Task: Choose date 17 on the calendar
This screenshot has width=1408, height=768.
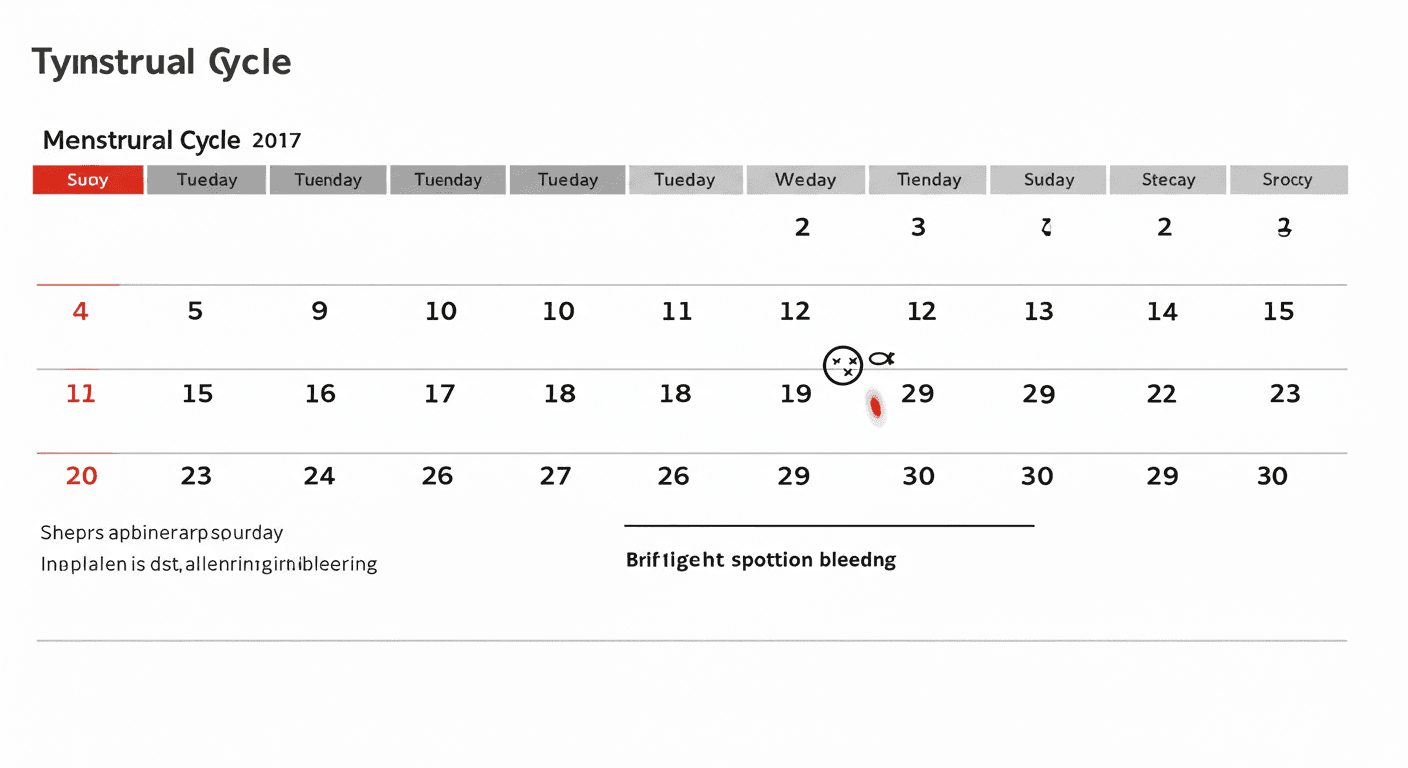Action: pyautogui.click(x=440, y=394)
